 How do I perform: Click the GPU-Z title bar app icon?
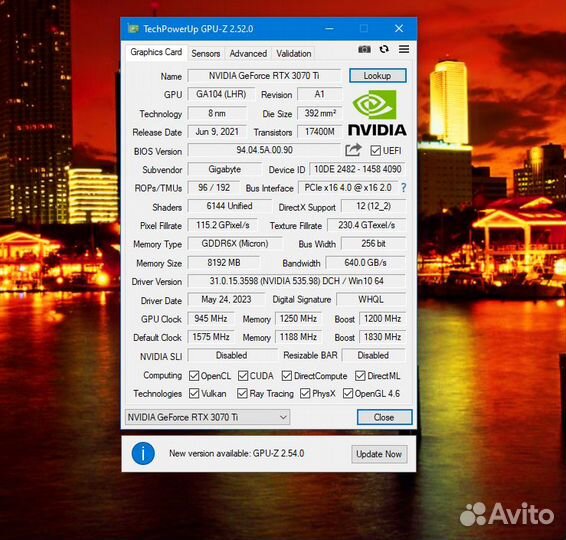(x=133, y=29)
